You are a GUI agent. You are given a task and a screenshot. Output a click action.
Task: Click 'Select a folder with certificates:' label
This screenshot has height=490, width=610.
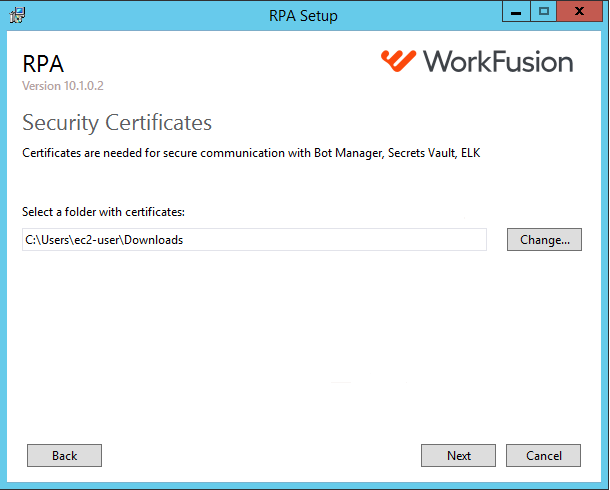tap(103, 212)
